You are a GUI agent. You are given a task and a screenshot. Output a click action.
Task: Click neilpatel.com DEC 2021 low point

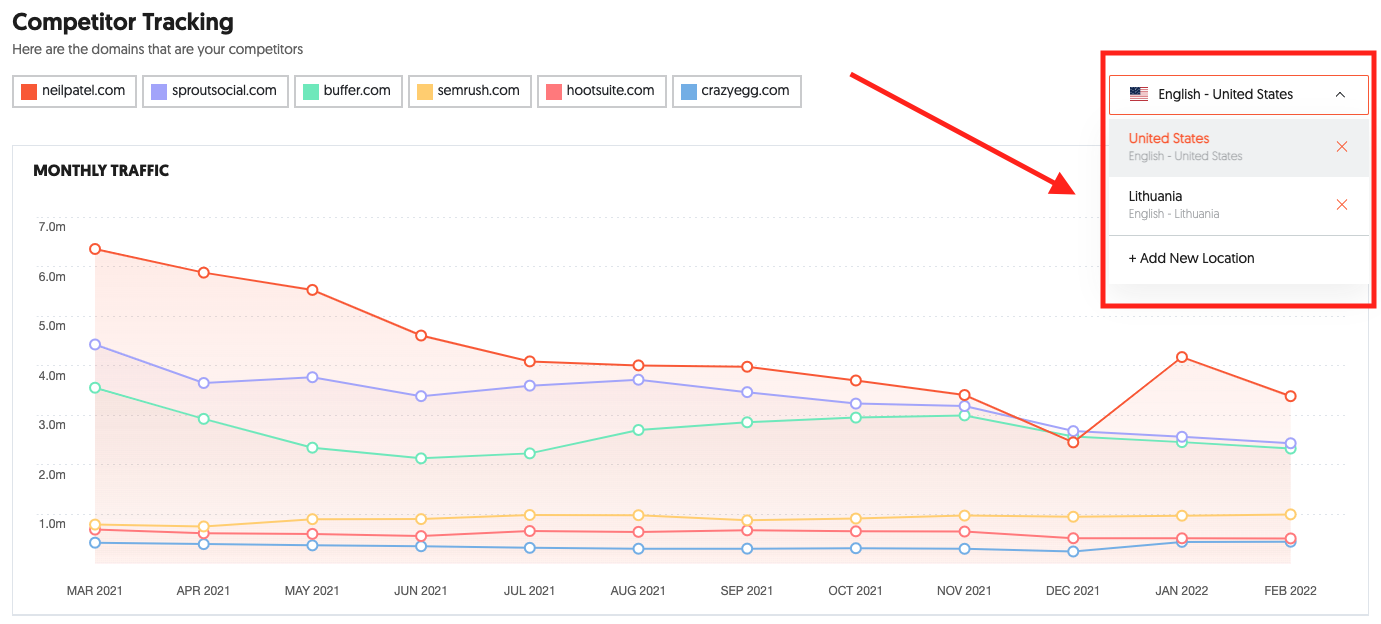(1073, 442)
